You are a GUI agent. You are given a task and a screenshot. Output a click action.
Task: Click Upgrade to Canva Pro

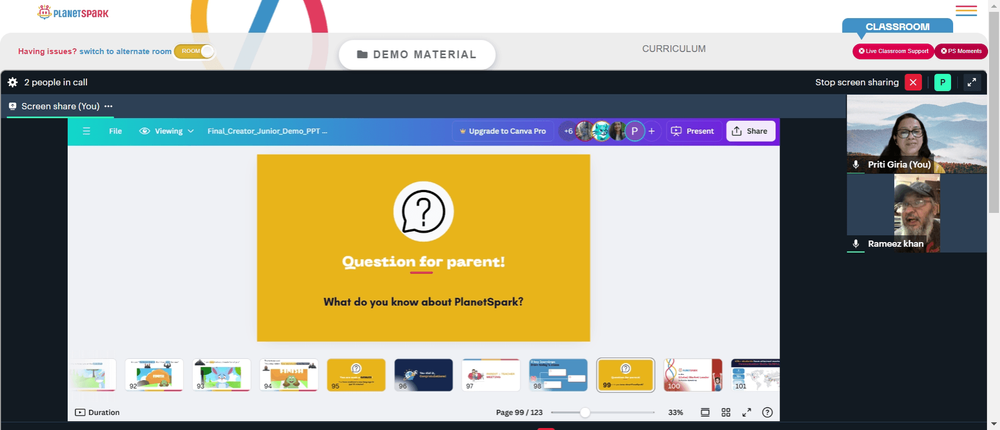tap(503, 131)
